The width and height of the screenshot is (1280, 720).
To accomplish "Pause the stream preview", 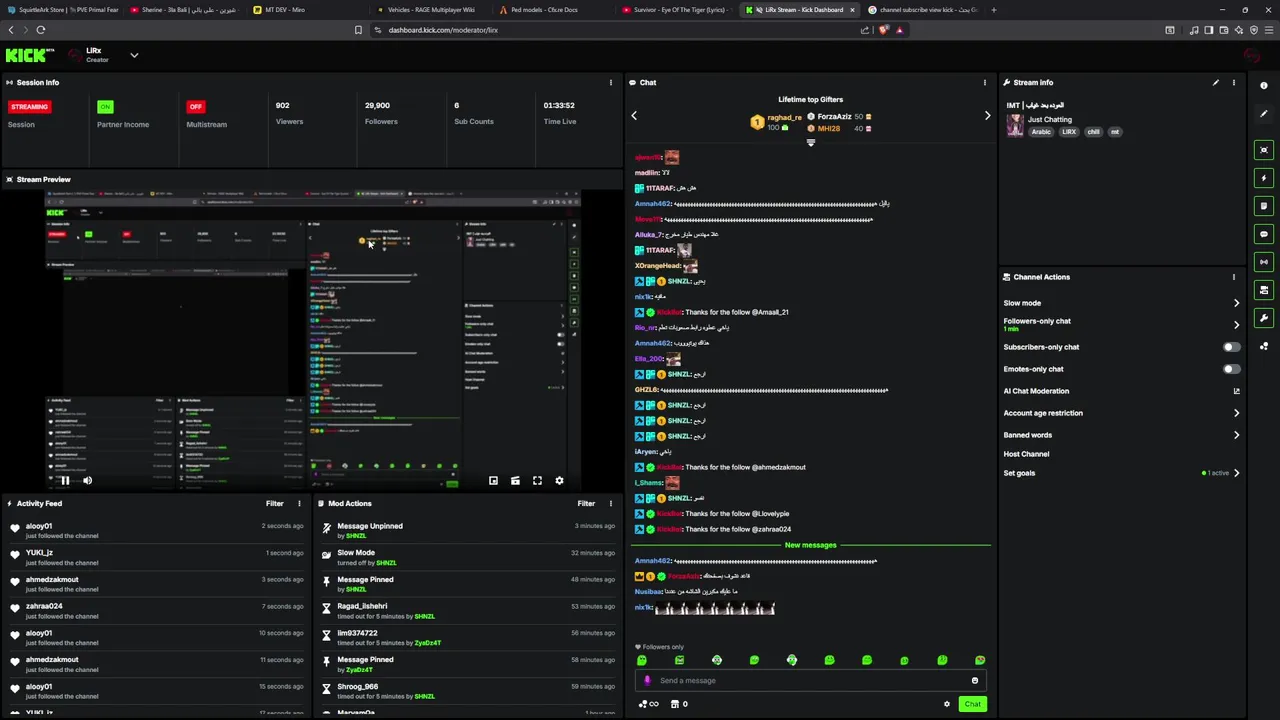I will [x=65, y=481].
